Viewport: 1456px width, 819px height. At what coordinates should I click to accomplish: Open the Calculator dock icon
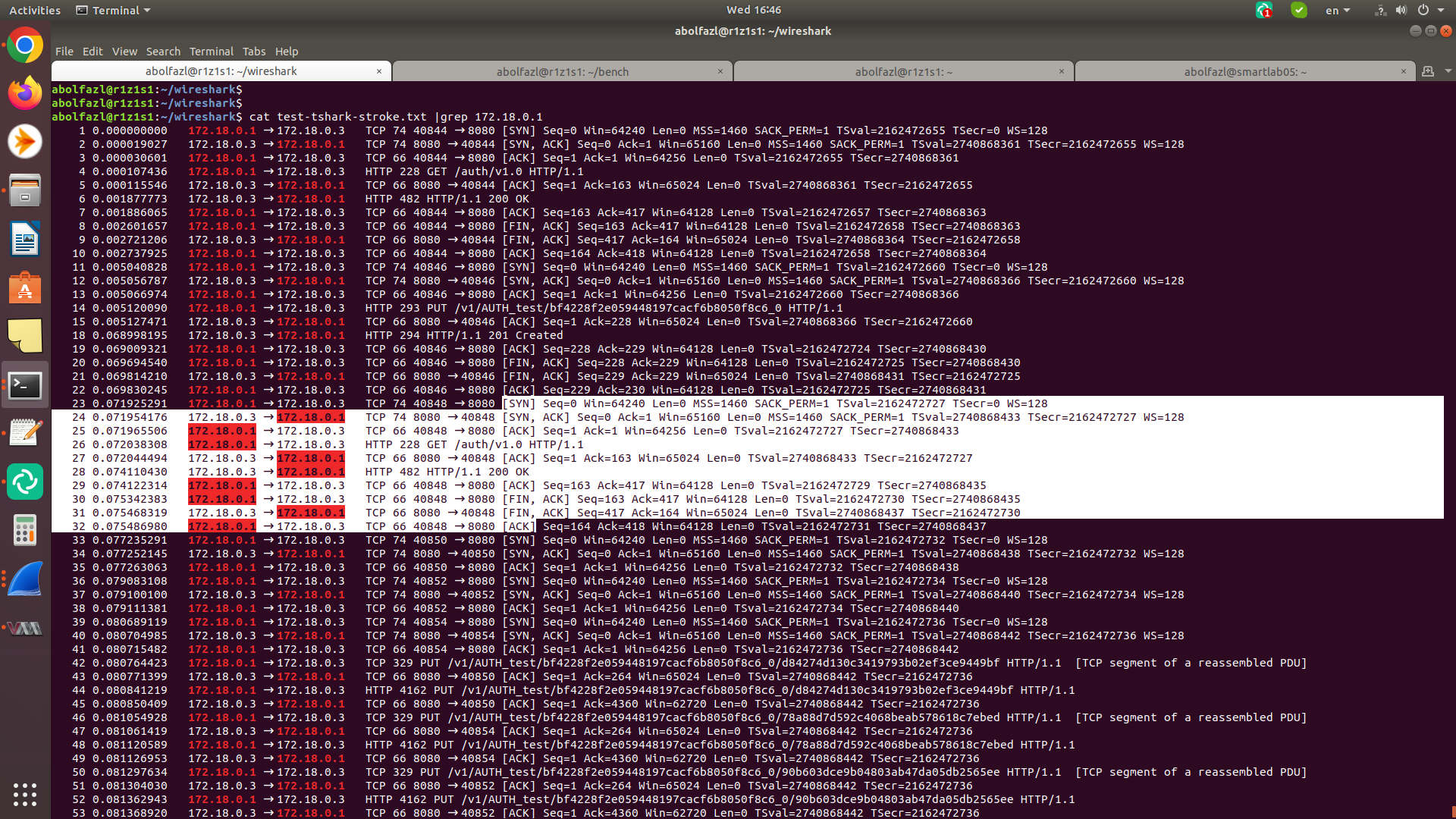point(25,530)
